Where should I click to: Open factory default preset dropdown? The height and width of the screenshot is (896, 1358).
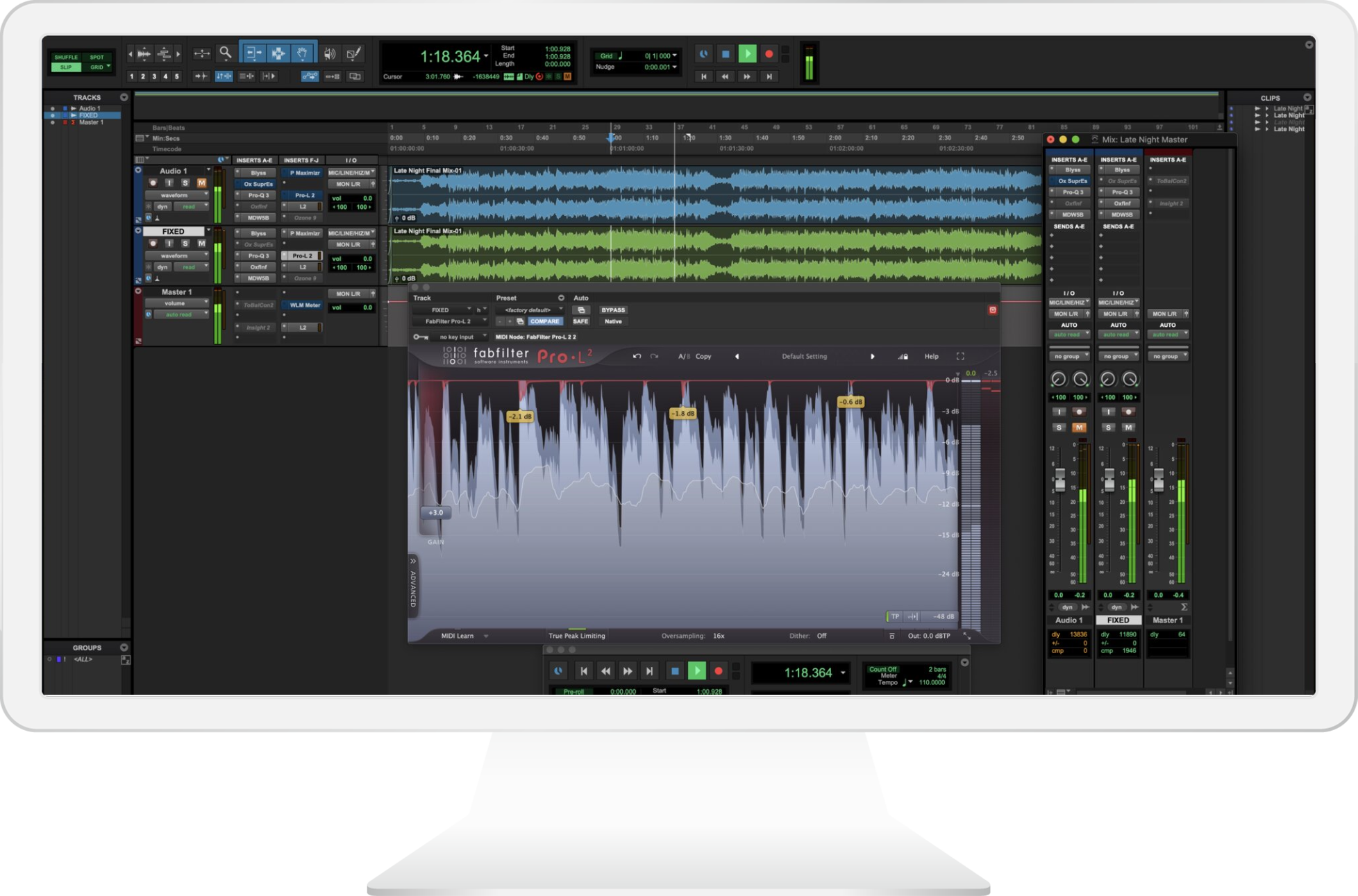tap(531, 310)
